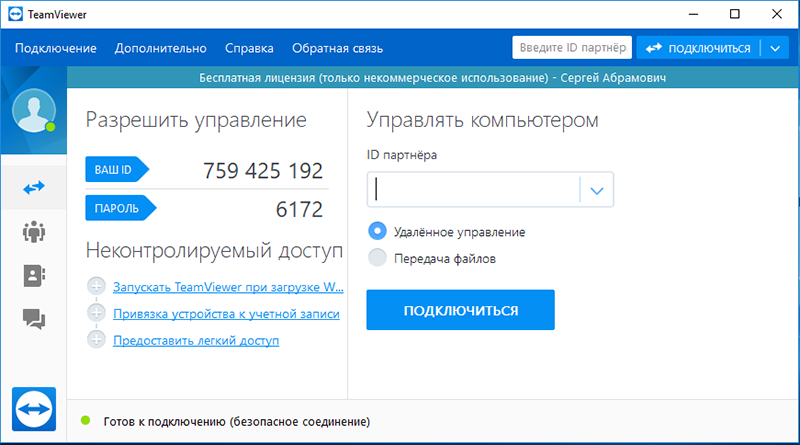The image size is (800, 445).
Task: Open link Привязка устройства к учетной записи
Action: (226, 314)
